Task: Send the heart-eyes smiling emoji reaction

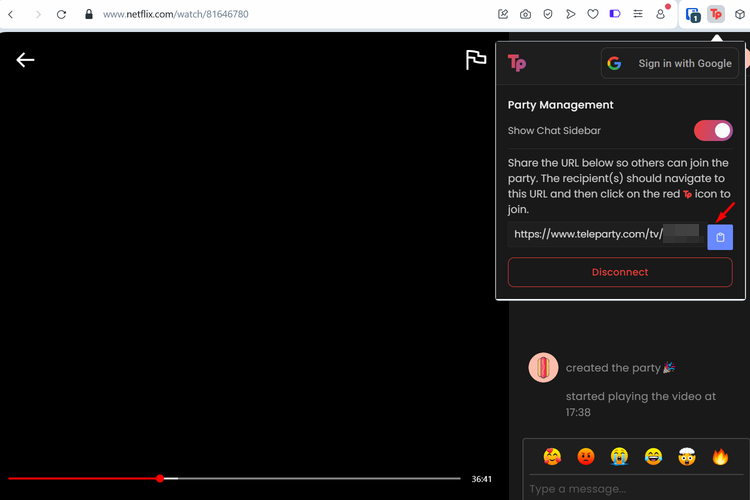Action: click(x=552, y=456)
